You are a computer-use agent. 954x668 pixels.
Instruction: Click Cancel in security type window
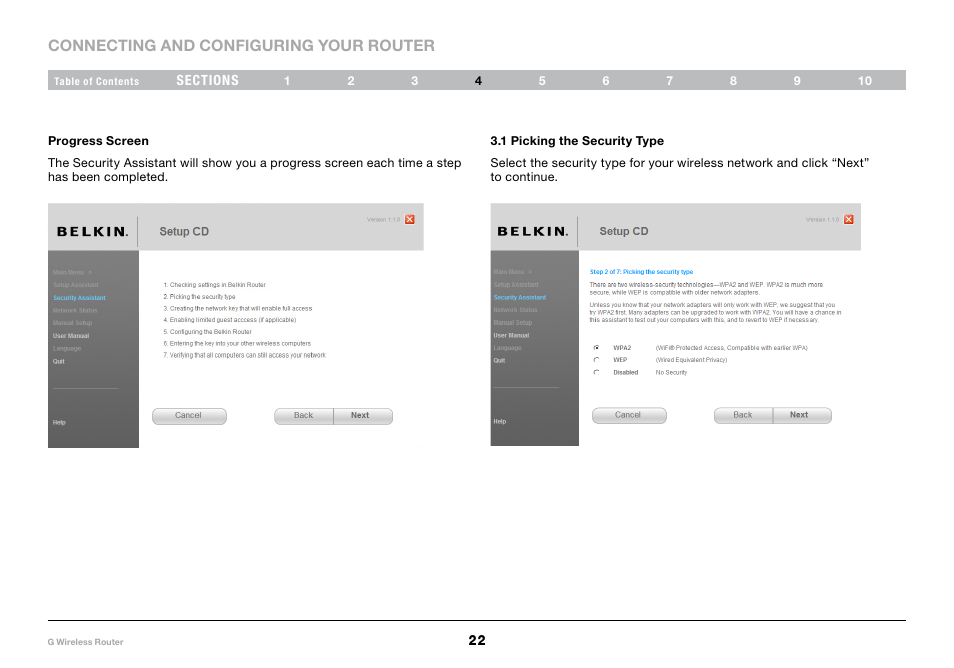(629, 415)
